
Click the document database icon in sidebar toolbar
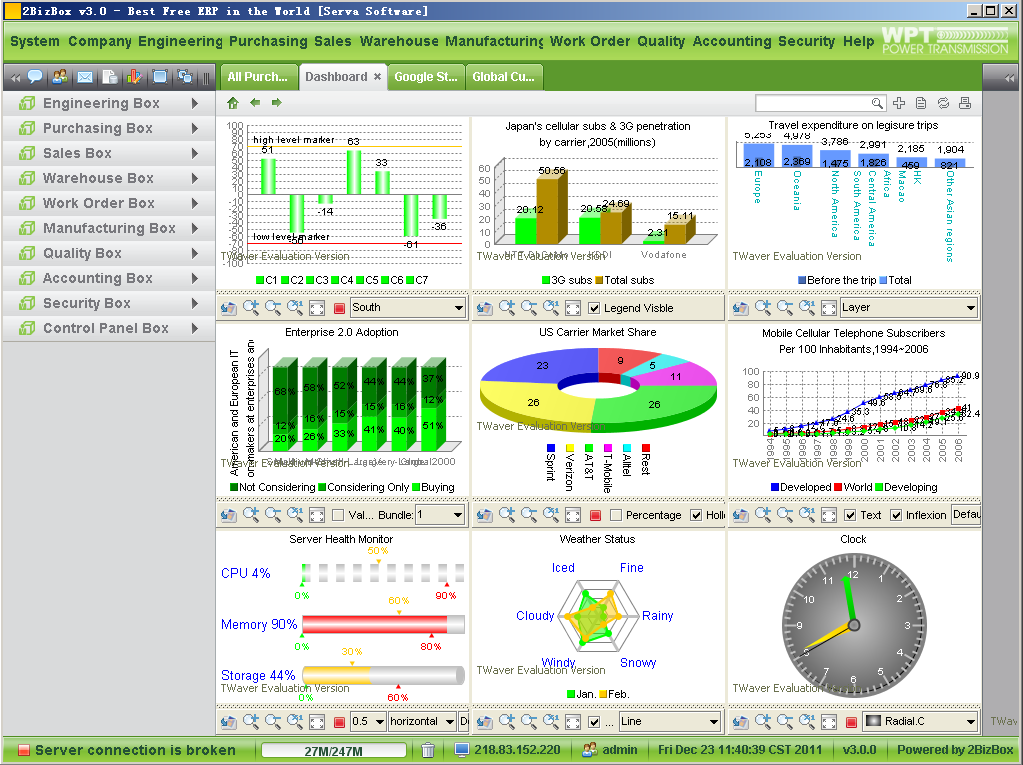click(110, 77)
